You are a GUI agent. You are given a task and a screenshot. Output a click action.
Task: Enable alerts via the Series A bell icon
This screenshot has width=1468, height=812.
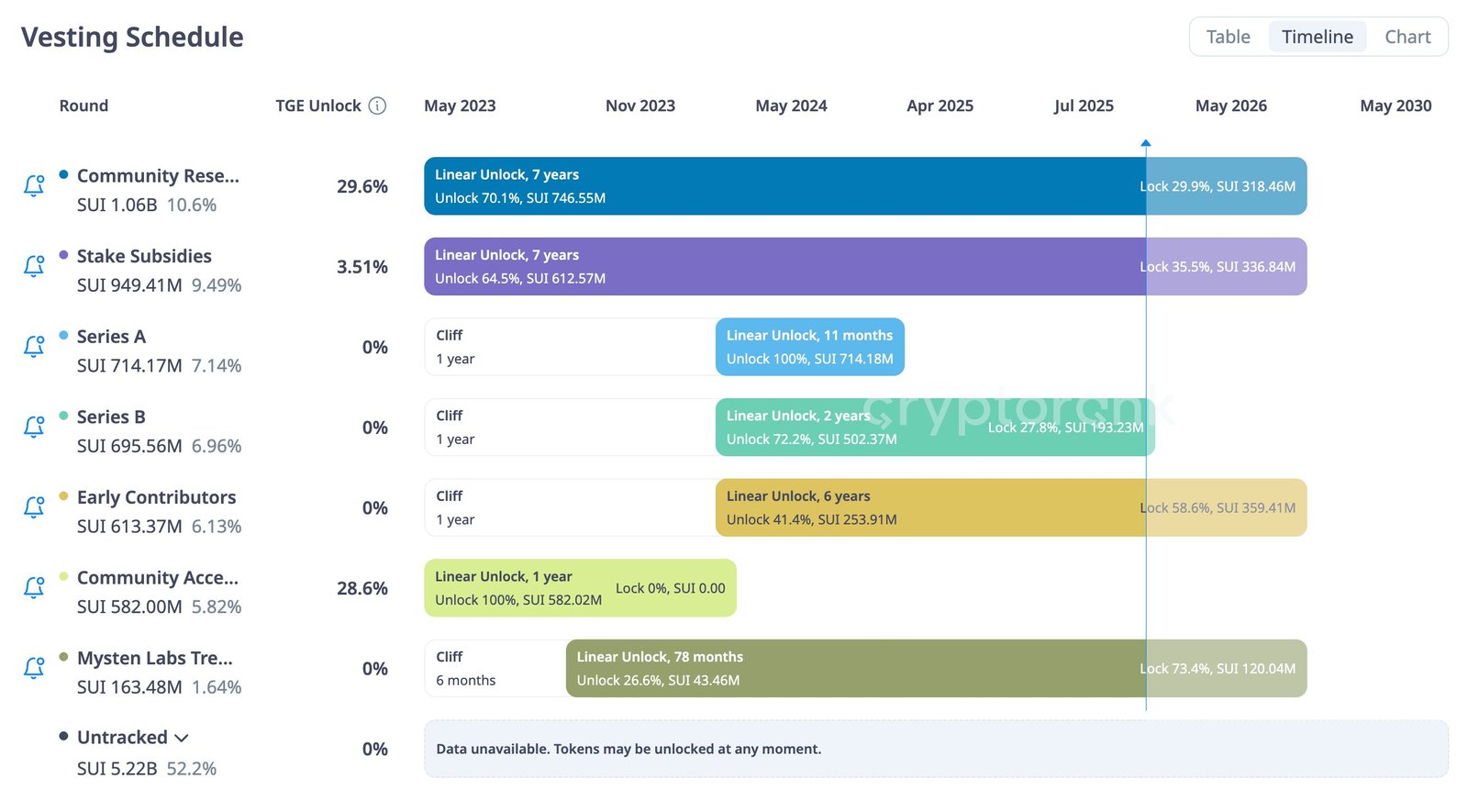coord(33,347)
